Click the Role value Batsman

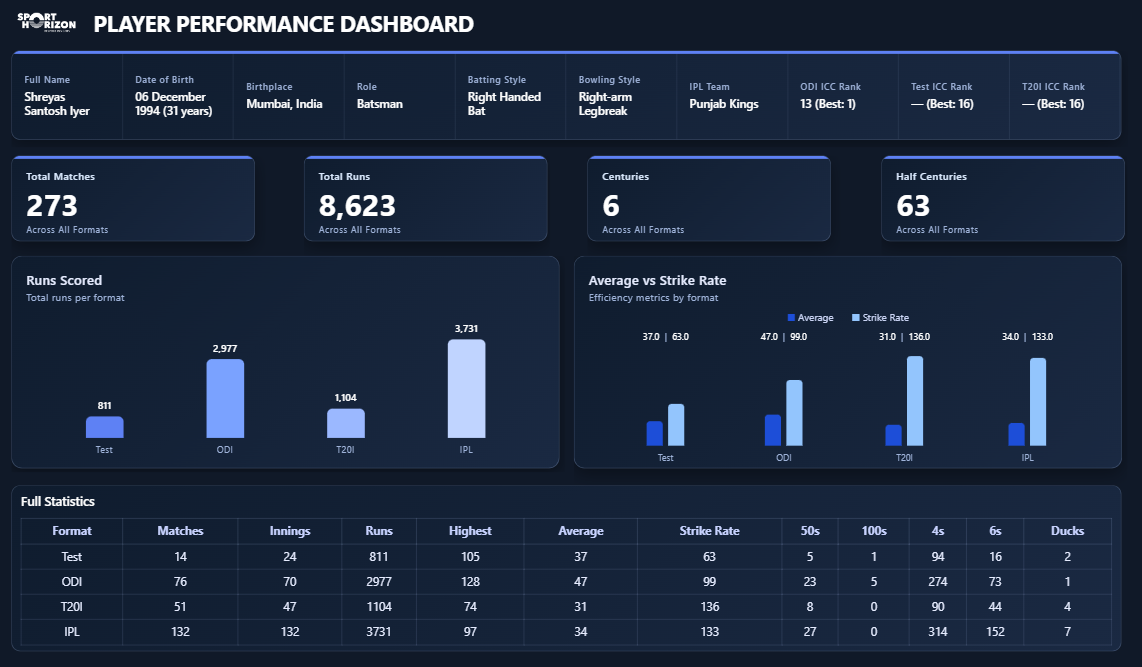[379, 104]
